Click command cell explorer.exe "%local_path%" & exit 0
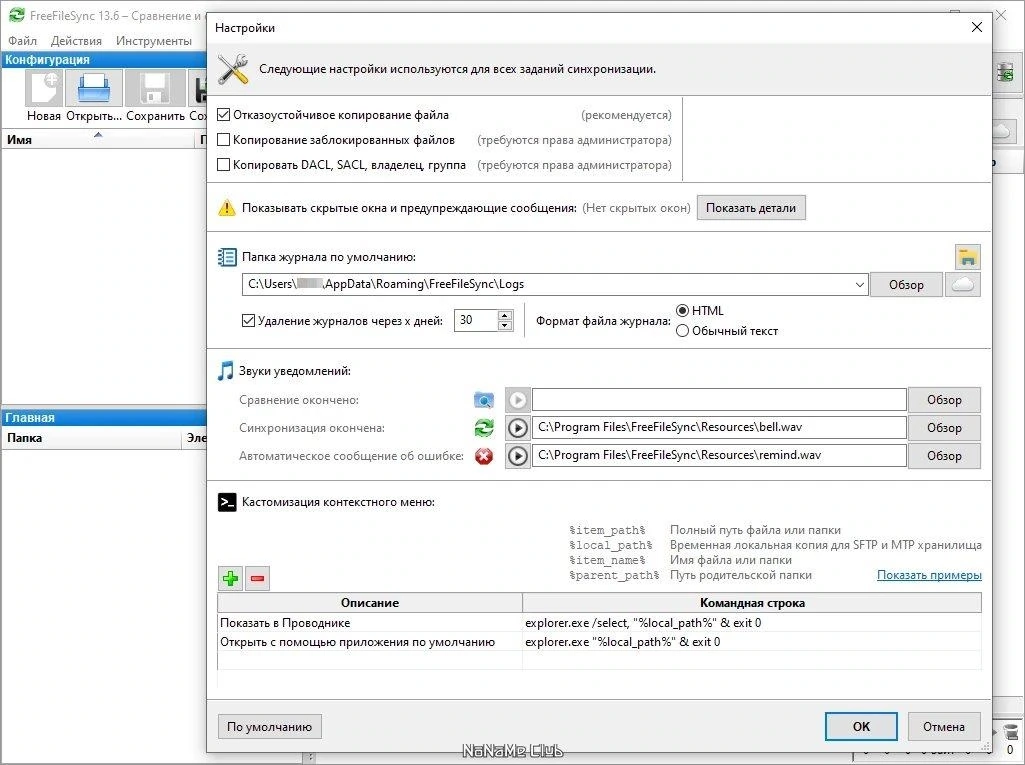The height and width of the screenshot is (765, 1025). 752,641
